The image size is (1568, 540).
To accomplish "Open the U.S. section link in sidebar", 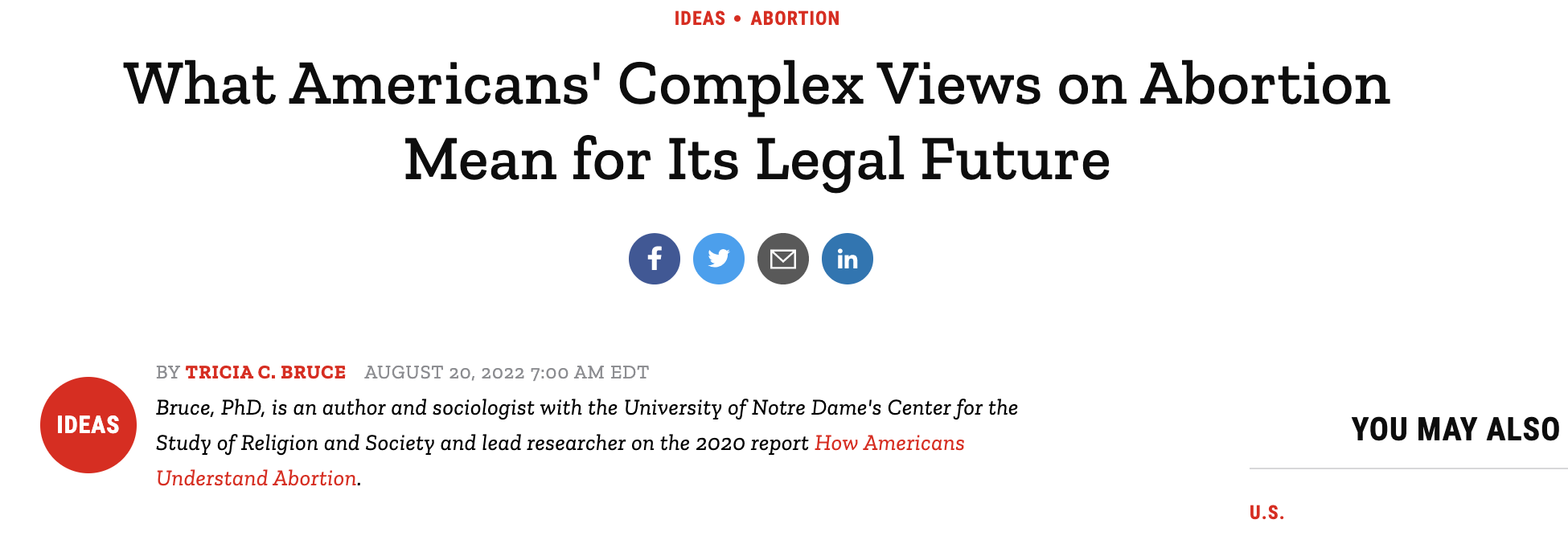I will (x=1266, y=513).
